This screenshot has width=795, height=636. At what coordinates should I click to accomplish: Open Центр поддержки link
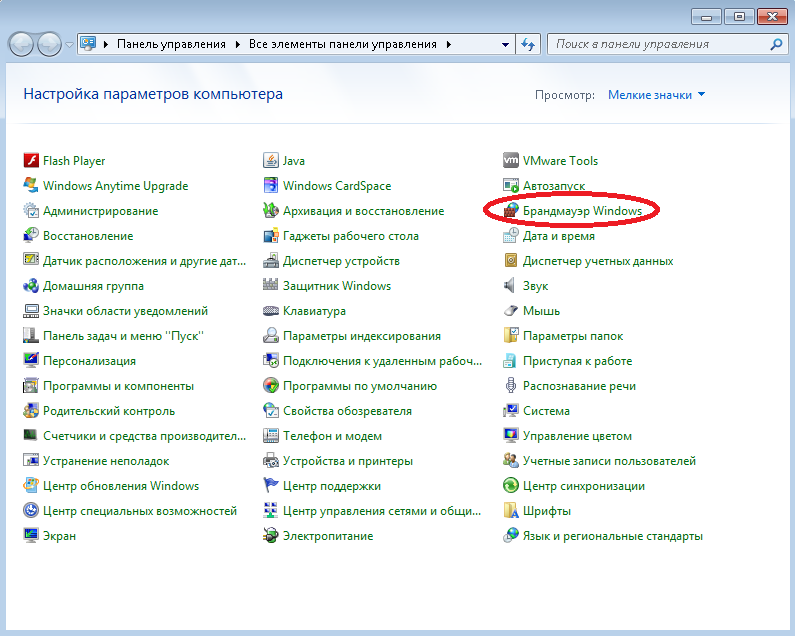(x=332, y=486)
